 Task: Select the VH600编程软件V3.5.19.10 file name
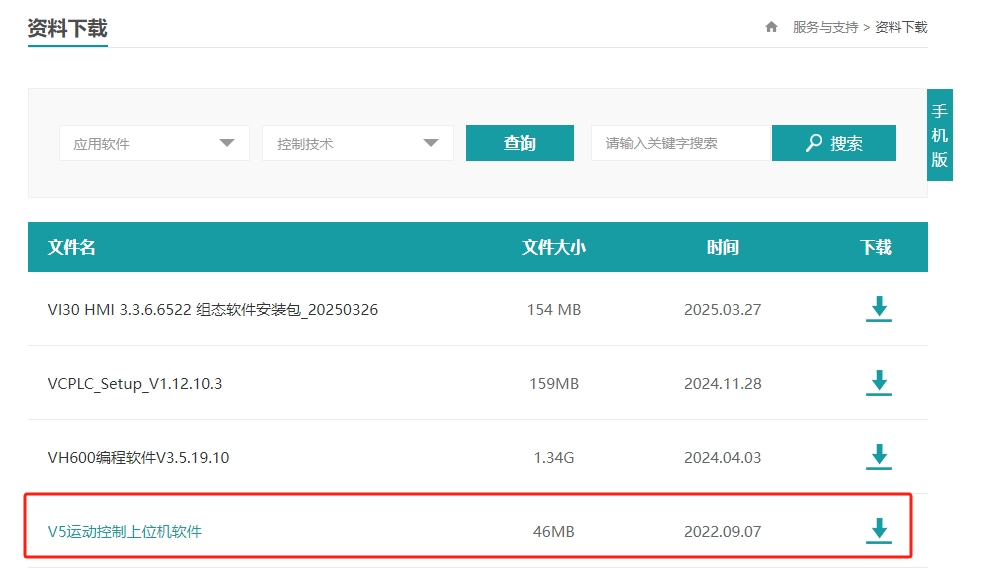point(139,457)
